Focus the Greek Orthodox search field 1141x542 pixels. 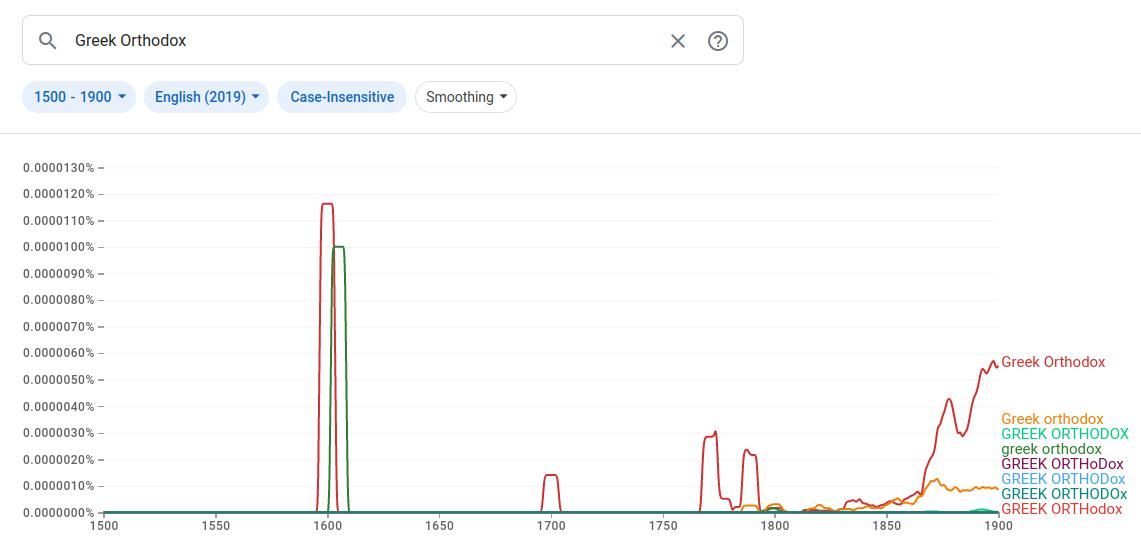(360, 41)
